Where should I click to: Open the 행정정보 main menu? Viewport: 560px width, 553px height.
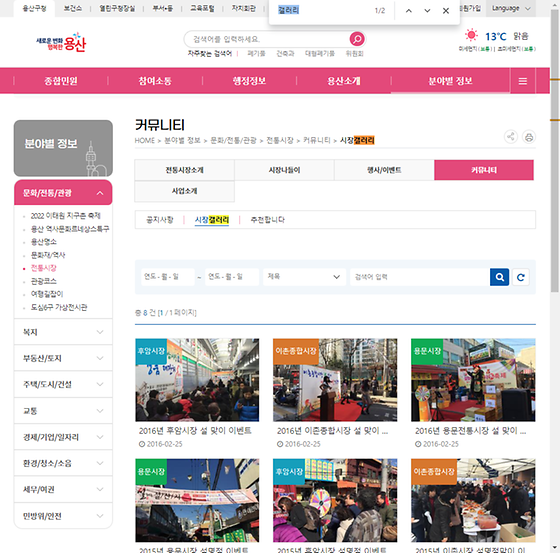click(x=249, y=81)
